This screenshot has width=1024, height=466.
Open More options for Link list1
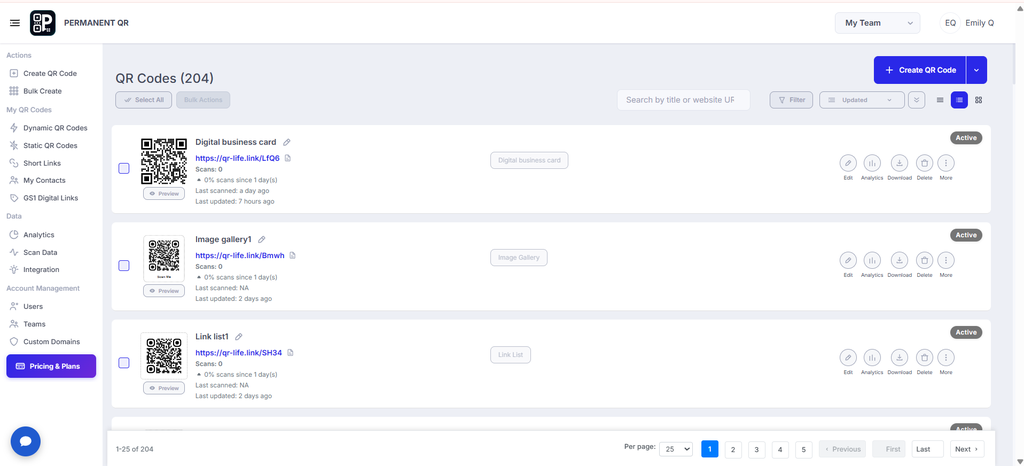[946, 357]
